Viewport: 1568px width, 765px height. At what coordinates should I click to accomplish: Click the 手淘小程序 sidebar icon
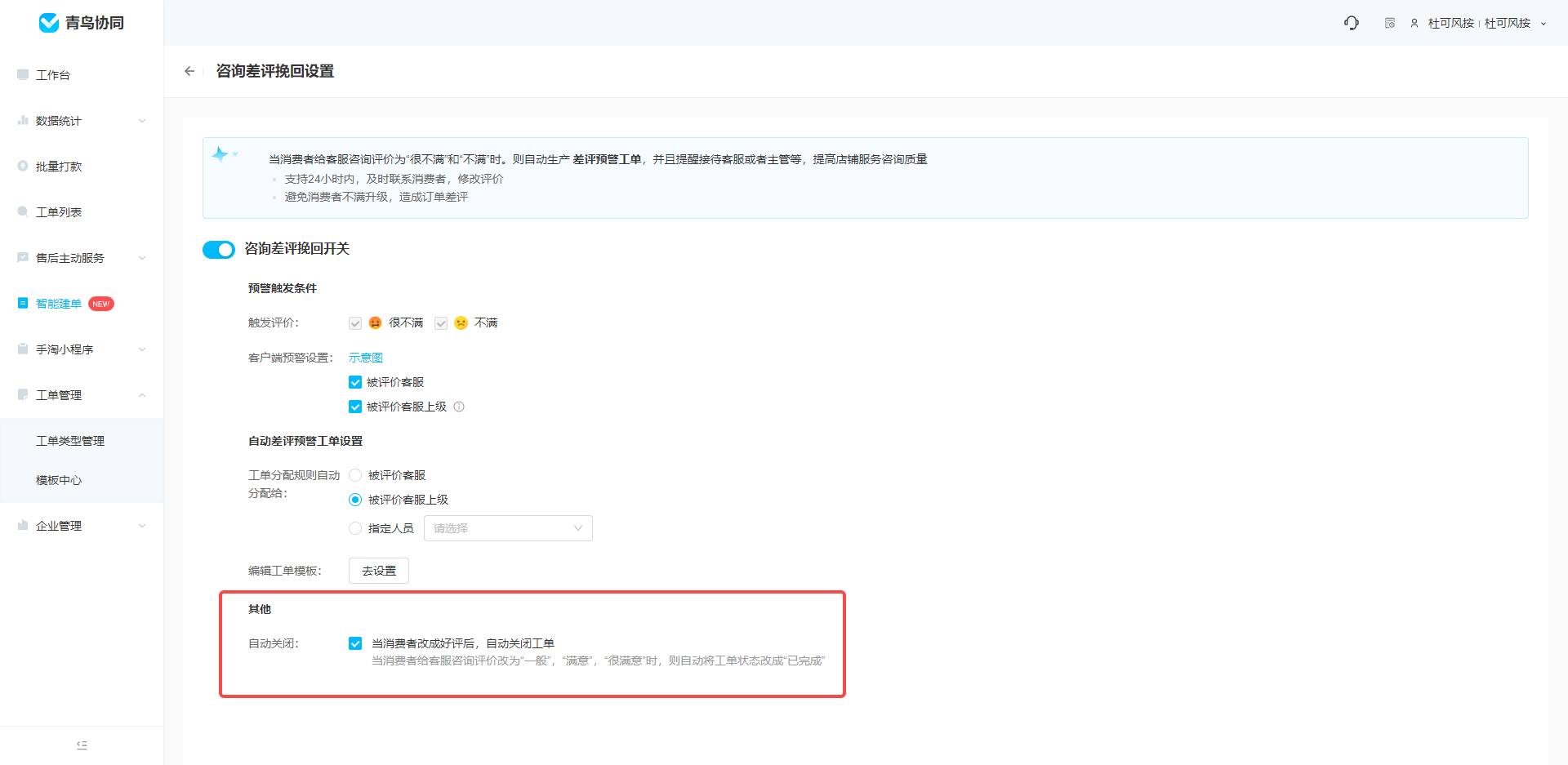[23, 349]
